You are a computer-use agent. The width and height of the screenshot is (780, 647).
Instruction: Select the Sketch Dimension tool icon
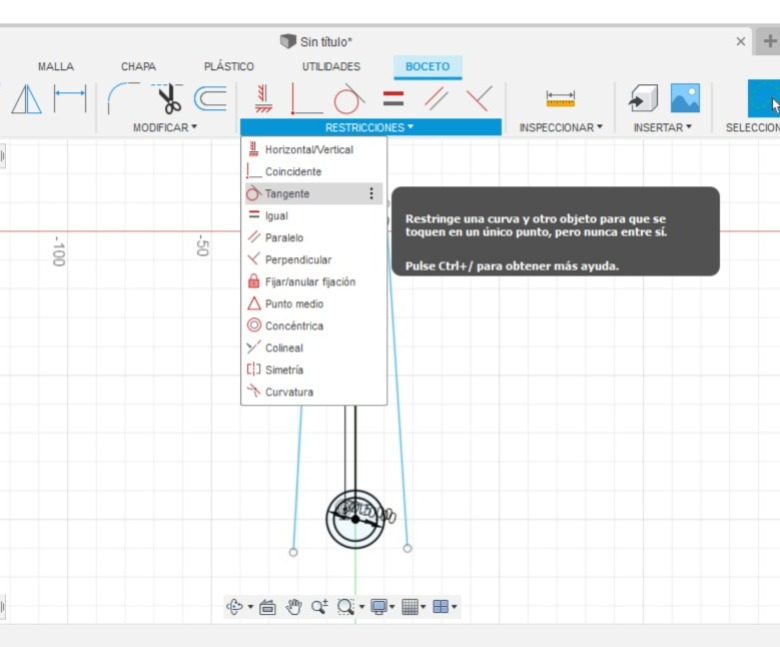[x=70, y=98]
